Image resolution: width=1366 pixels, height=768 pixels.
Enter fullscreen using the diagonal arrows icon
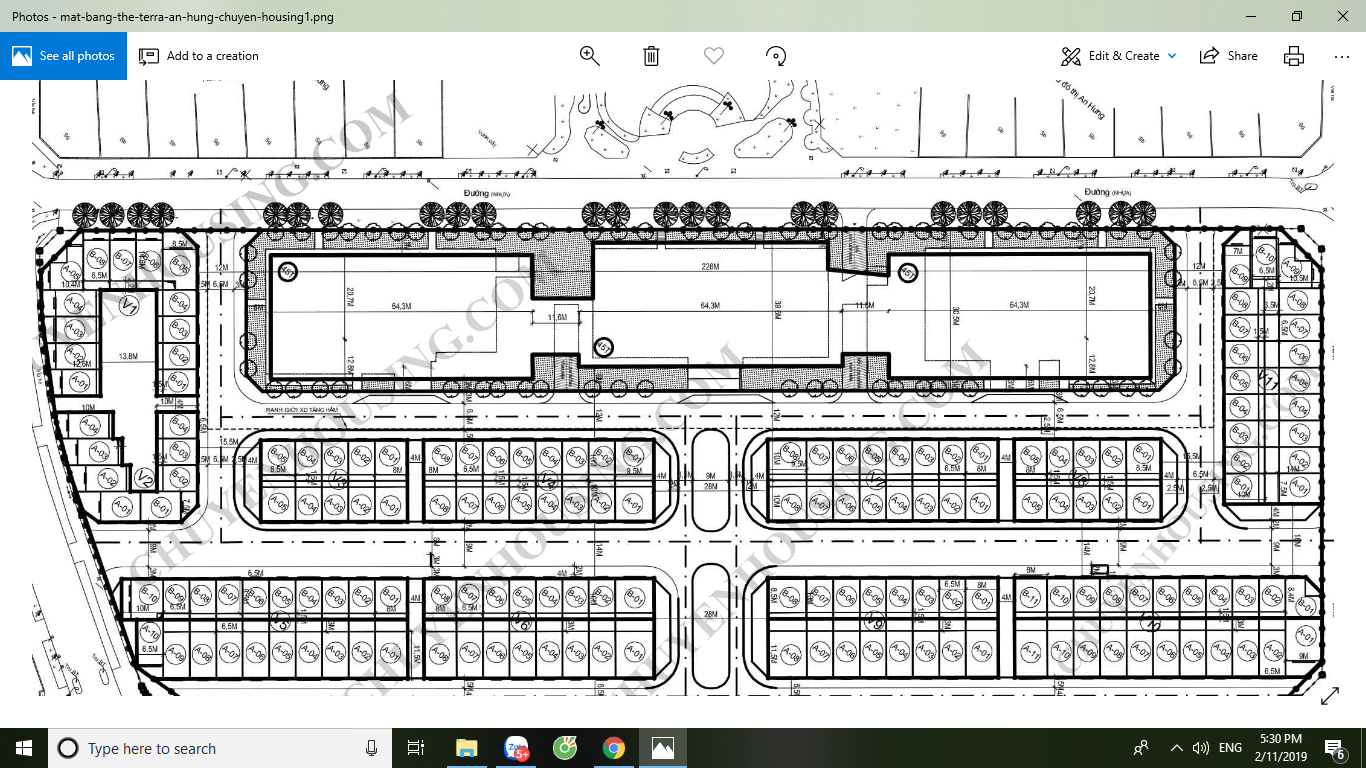(1330, 696)
